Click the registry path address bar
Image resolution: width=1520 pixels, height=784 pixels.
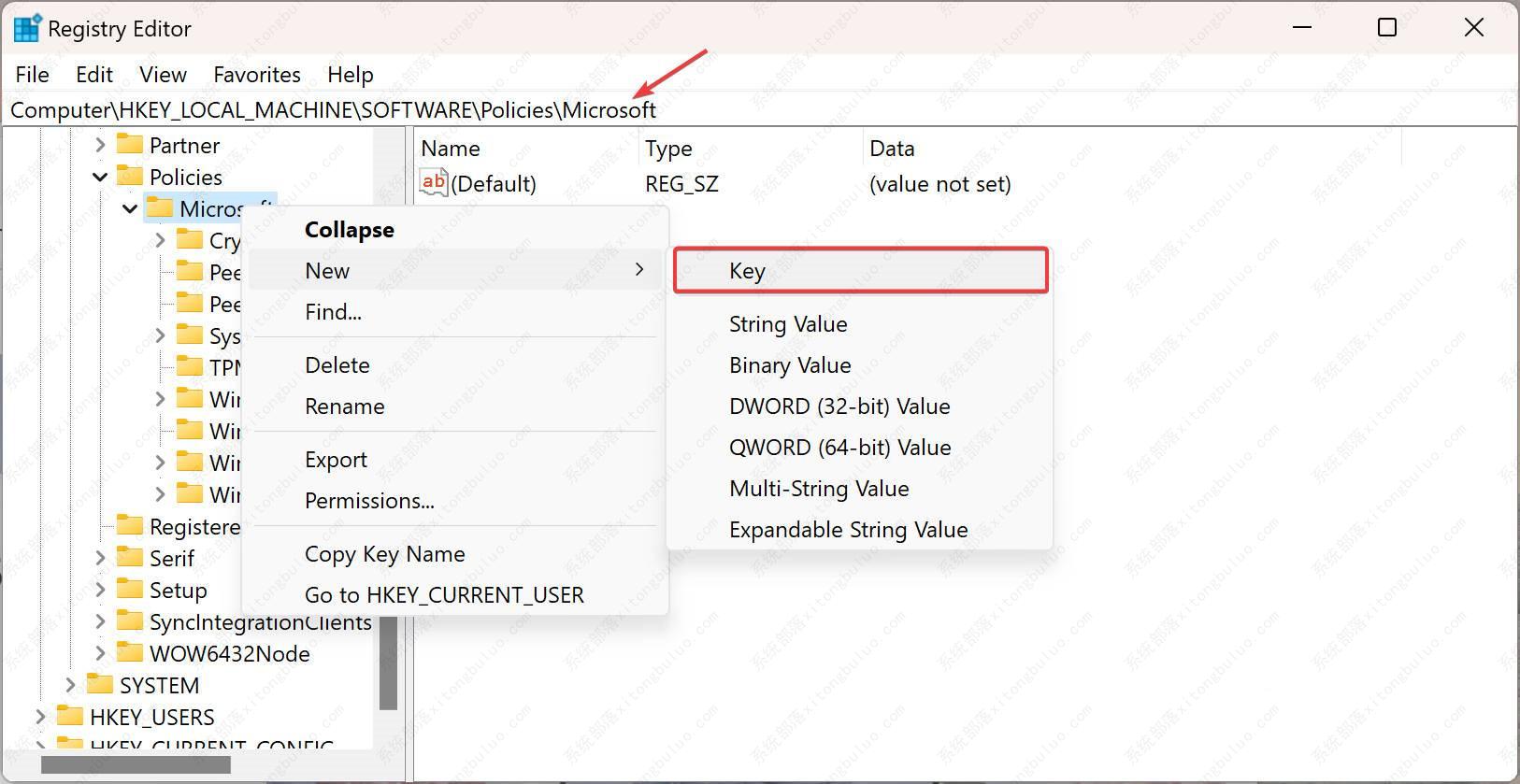(x=759, y=109)
